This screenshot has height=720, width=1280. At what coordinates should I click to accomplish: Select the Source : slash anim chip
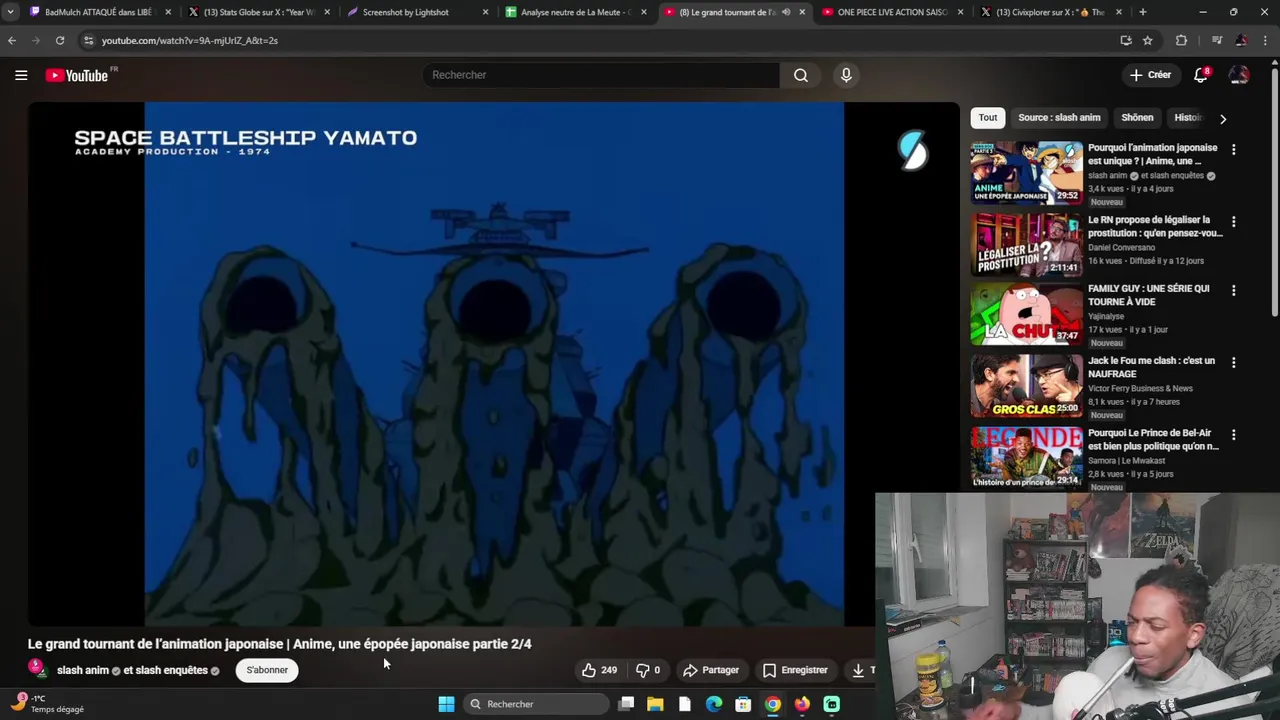point(1059,118)
